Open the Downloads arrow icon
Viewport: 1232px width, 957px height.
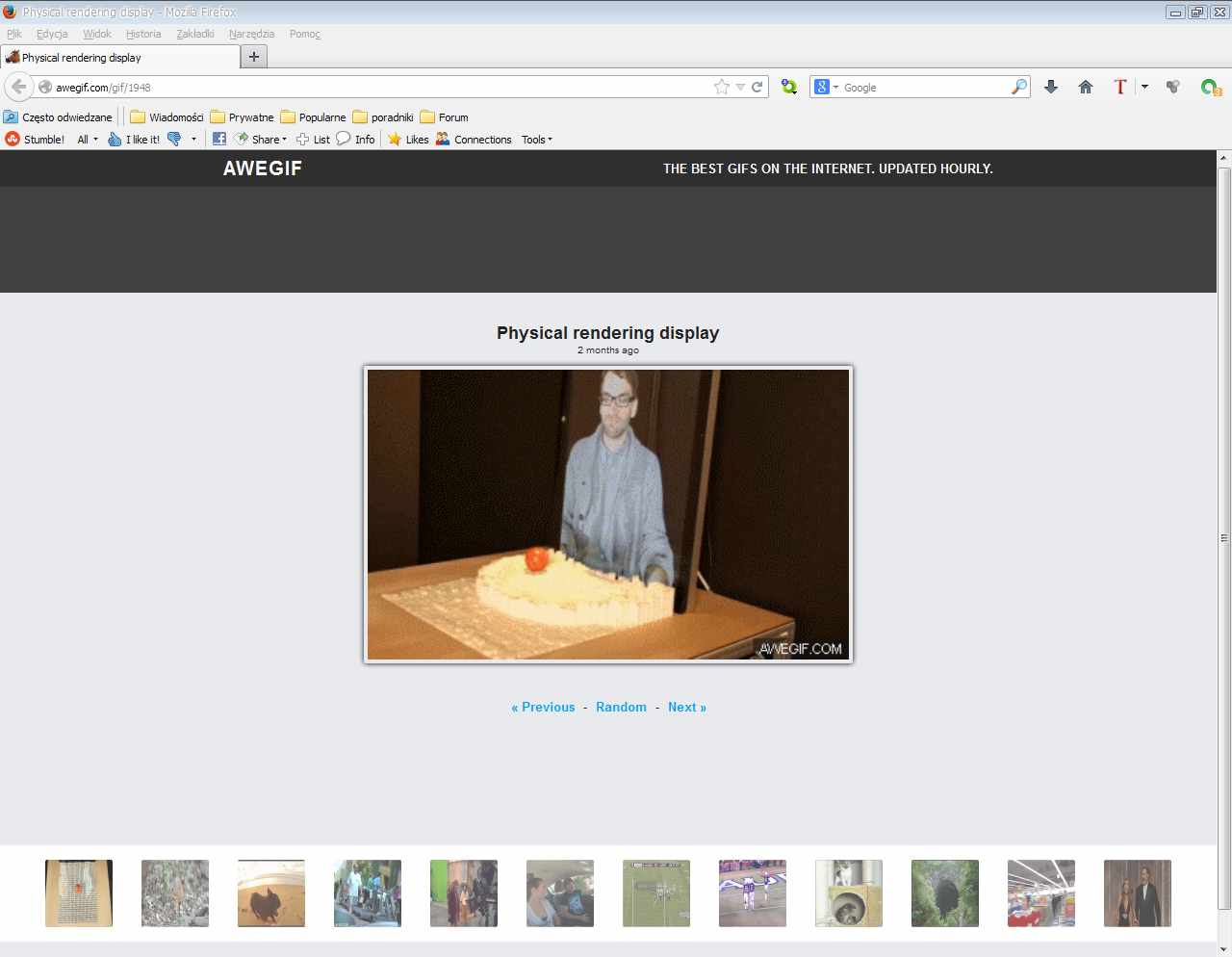pos(1051,87)
